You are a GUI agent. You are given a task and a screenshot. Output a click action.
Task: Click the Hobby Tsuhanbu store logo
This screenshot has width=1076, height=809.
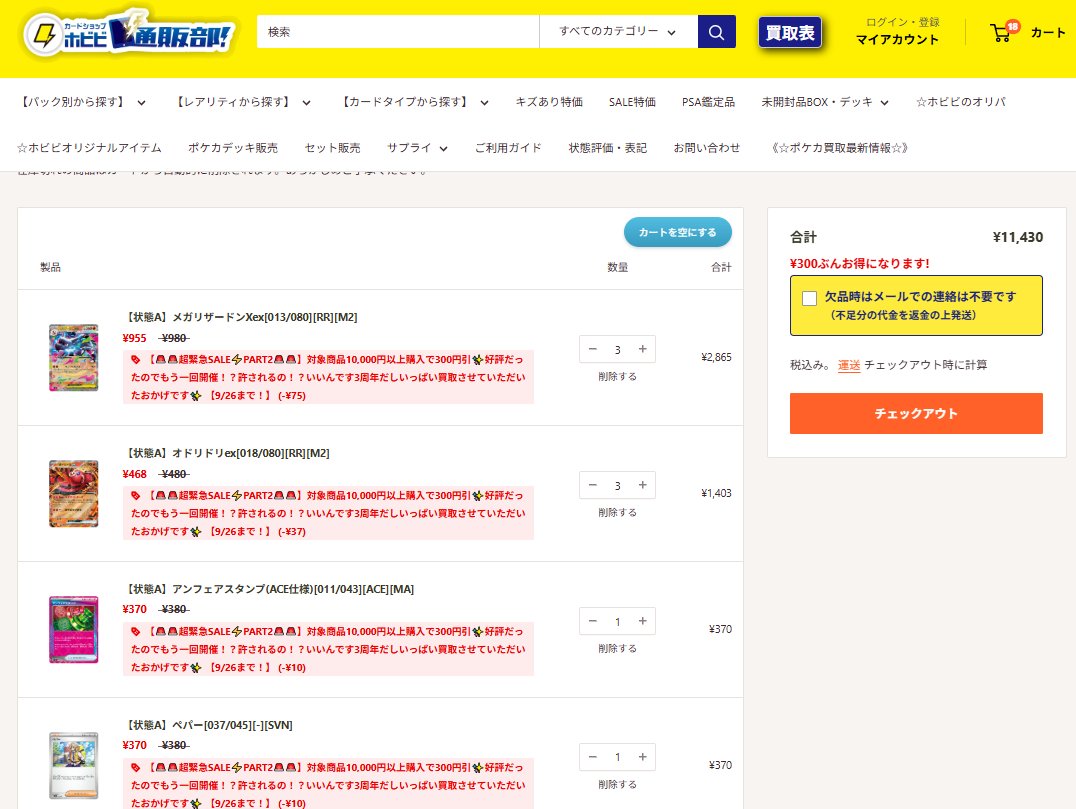(x=128, y=34)
